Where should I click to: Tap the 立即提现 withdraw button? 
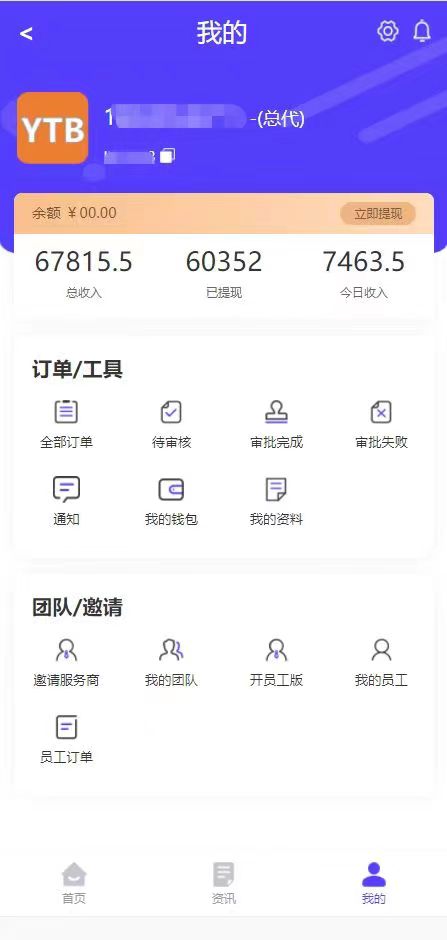tap(377, 213)
